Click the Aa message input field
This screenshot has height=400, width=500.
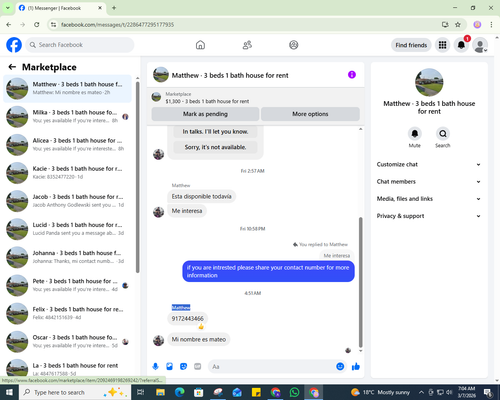[x=272, y=367]
